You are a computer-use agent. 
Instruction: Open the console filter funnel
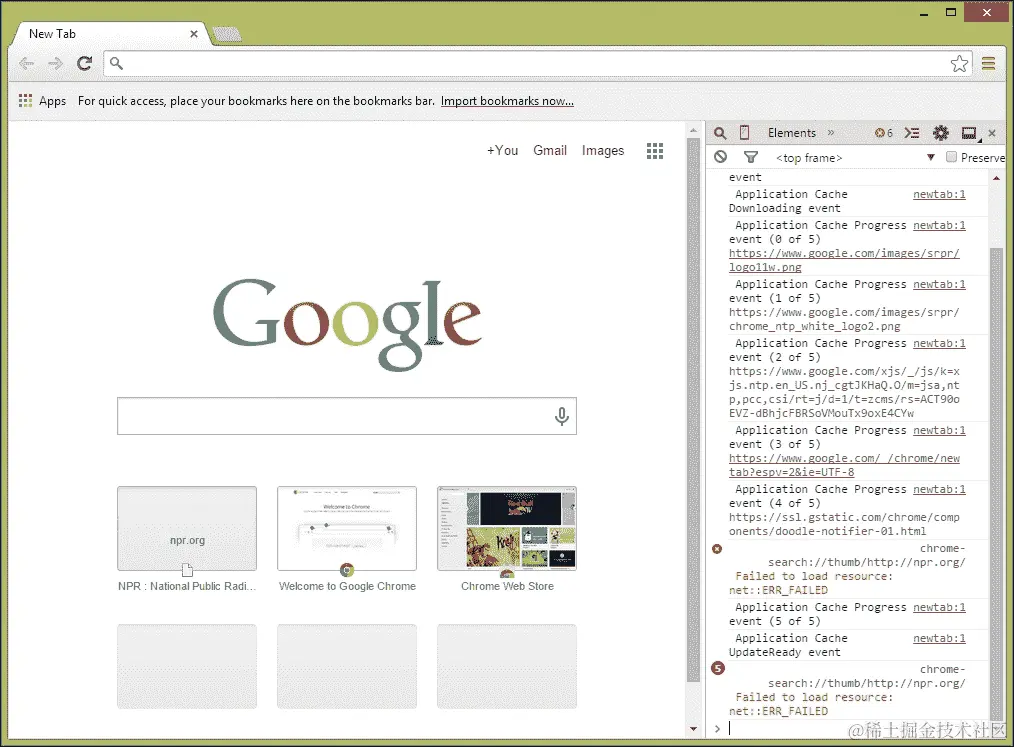coord(750,157)
